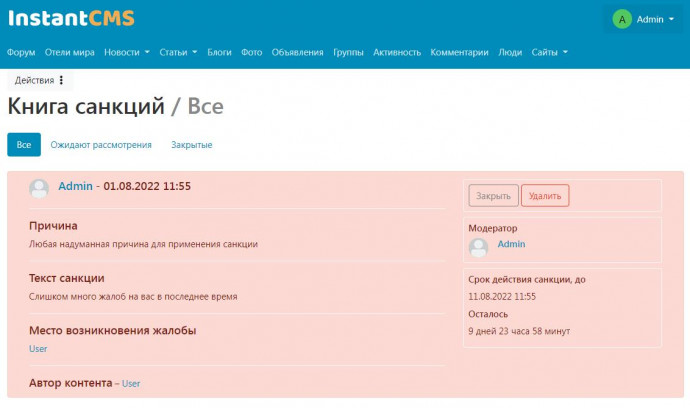Open the Действия actions menu
Viewport: 690px width, 408px height.
click(x=40, y=80)
